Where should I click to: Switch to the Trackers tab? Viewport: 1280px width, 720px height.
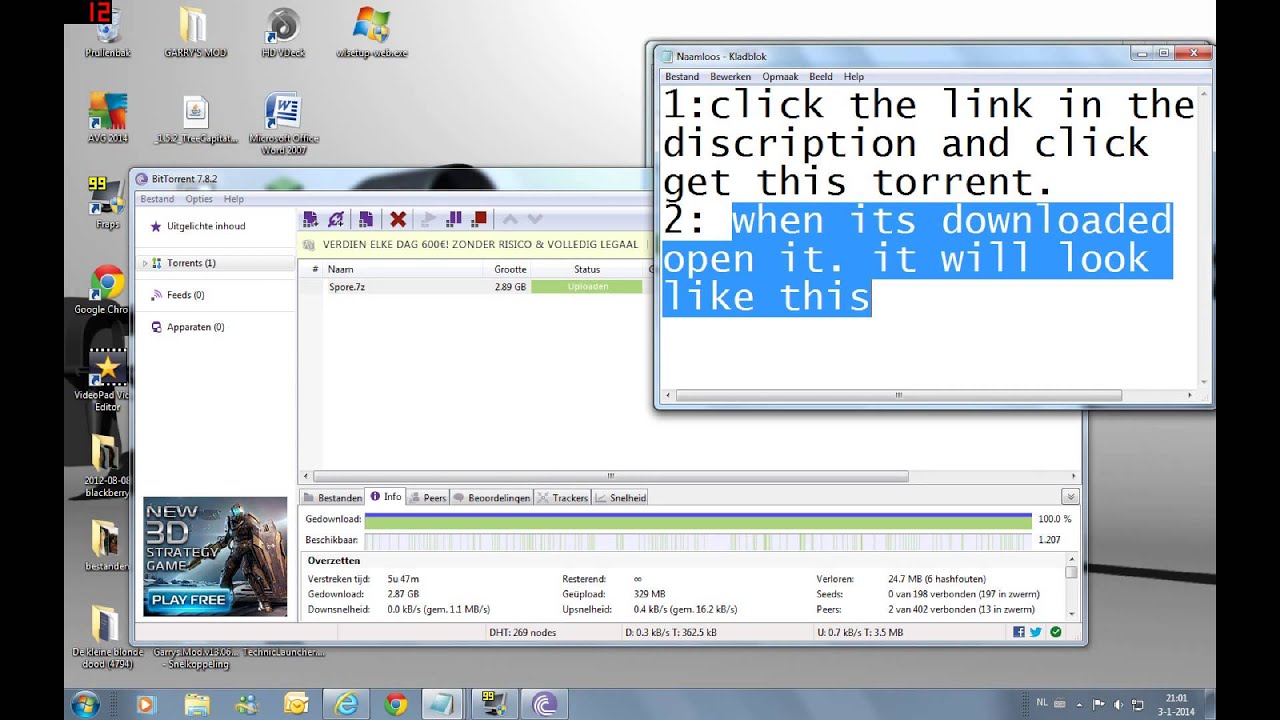(x=563, y=497)
